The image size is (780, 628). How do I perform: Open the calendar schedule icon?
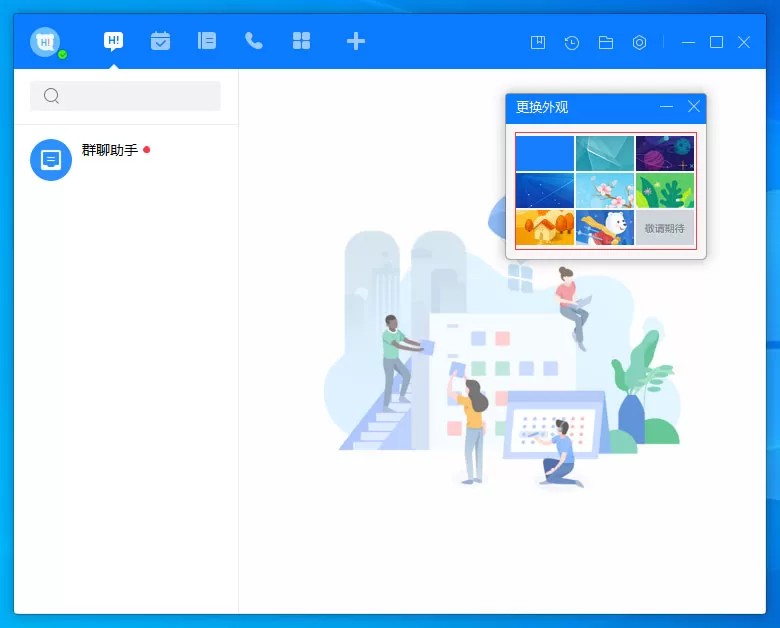click(160, 41)
